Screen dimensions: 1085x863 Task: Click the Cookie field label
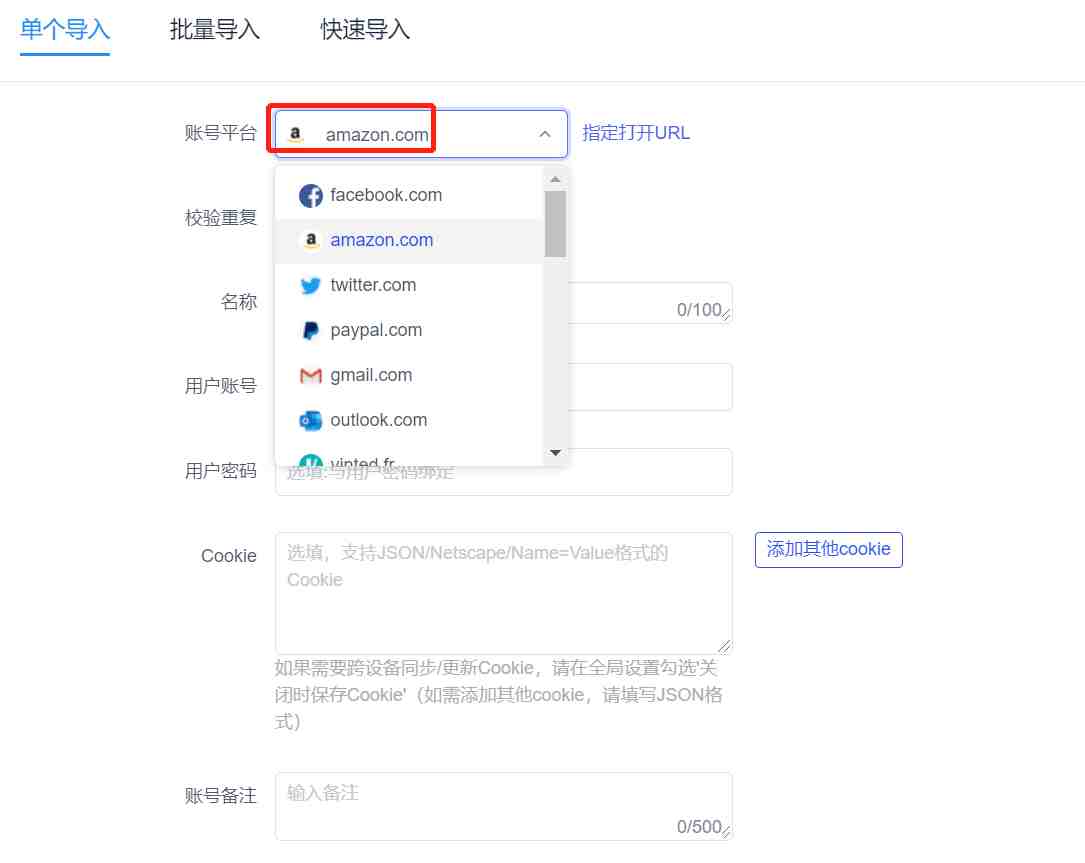point(228,556)
